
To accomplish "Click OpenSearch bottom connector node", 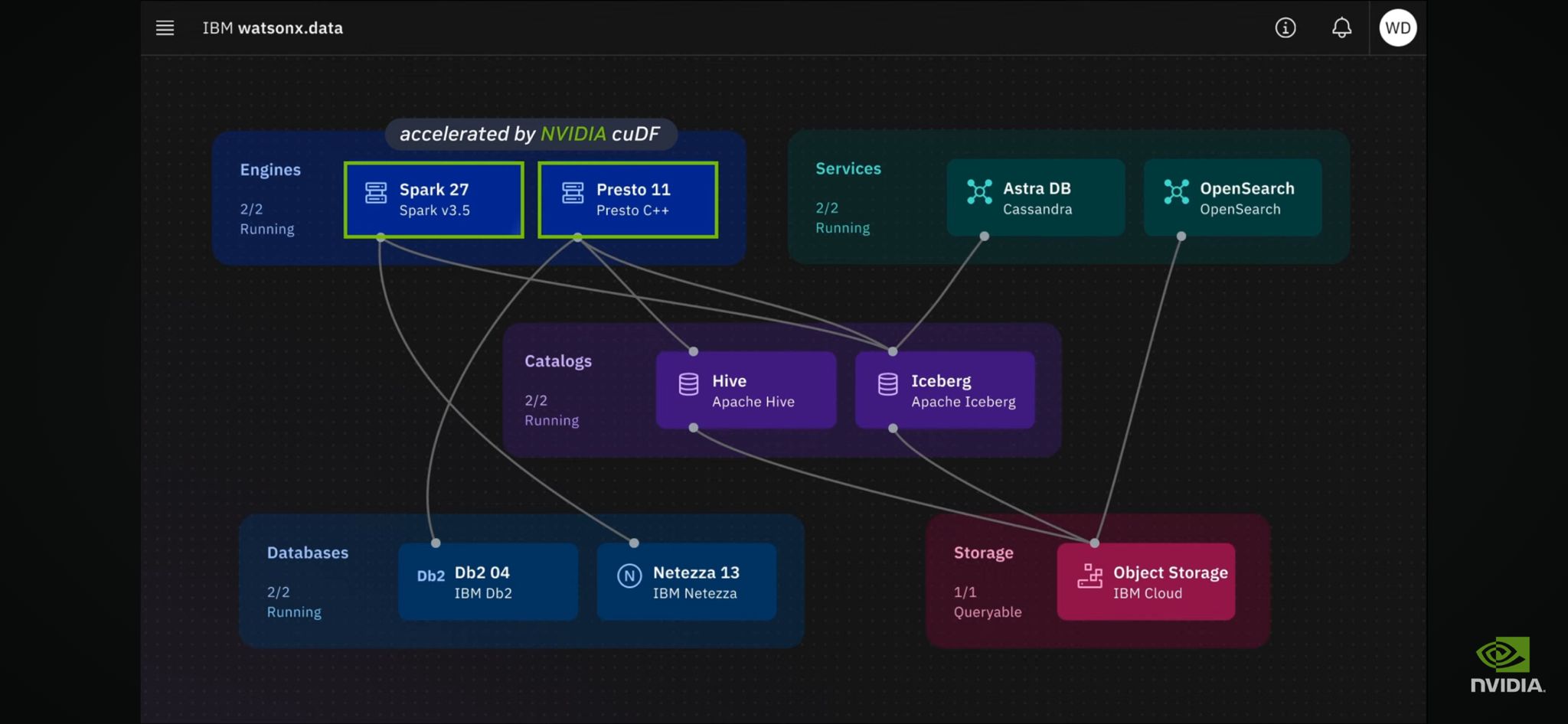I will [x=1181, y=236].
